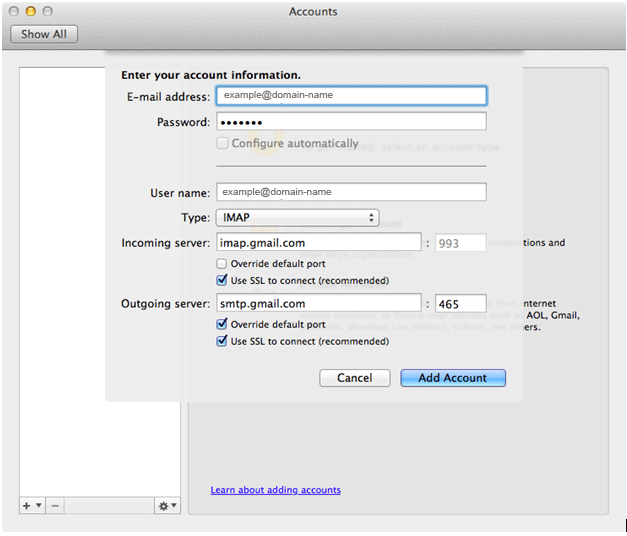Click the plus add account icon
The width and height of the screenshot is (627, 536).
32,506
